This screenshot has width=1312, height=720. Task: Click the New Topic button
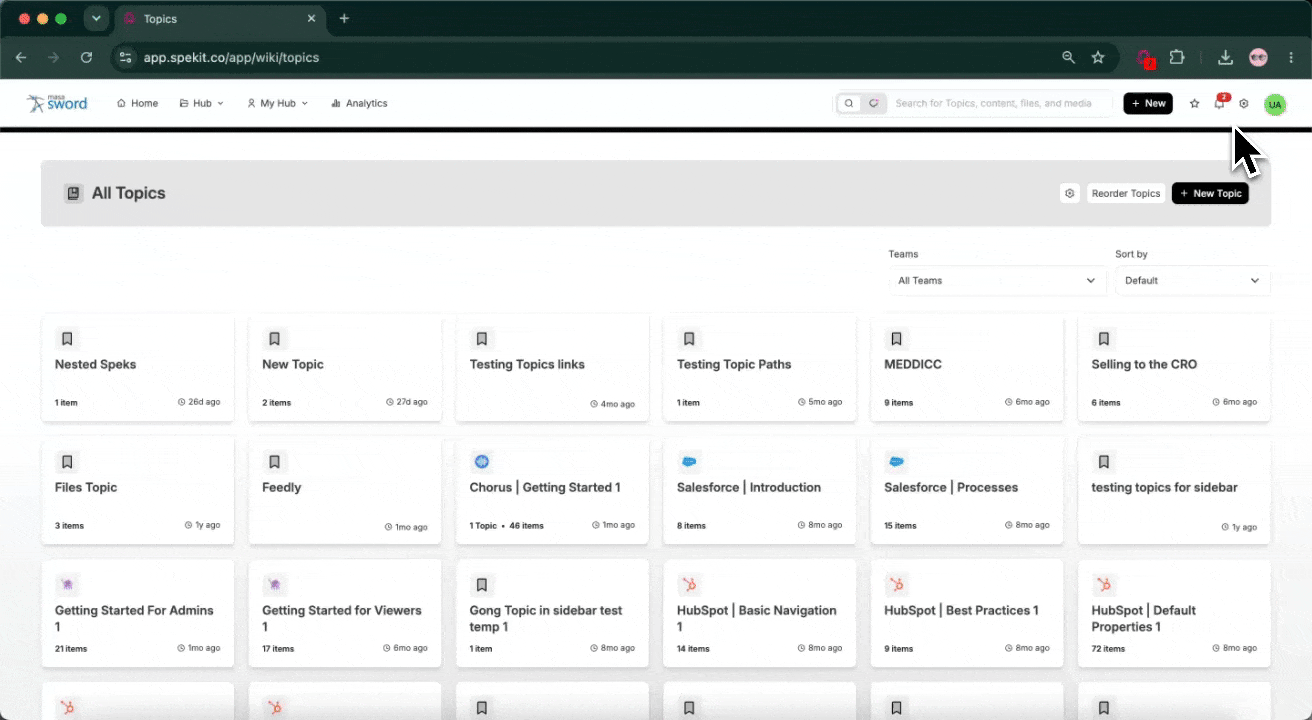coord(1210,193)
